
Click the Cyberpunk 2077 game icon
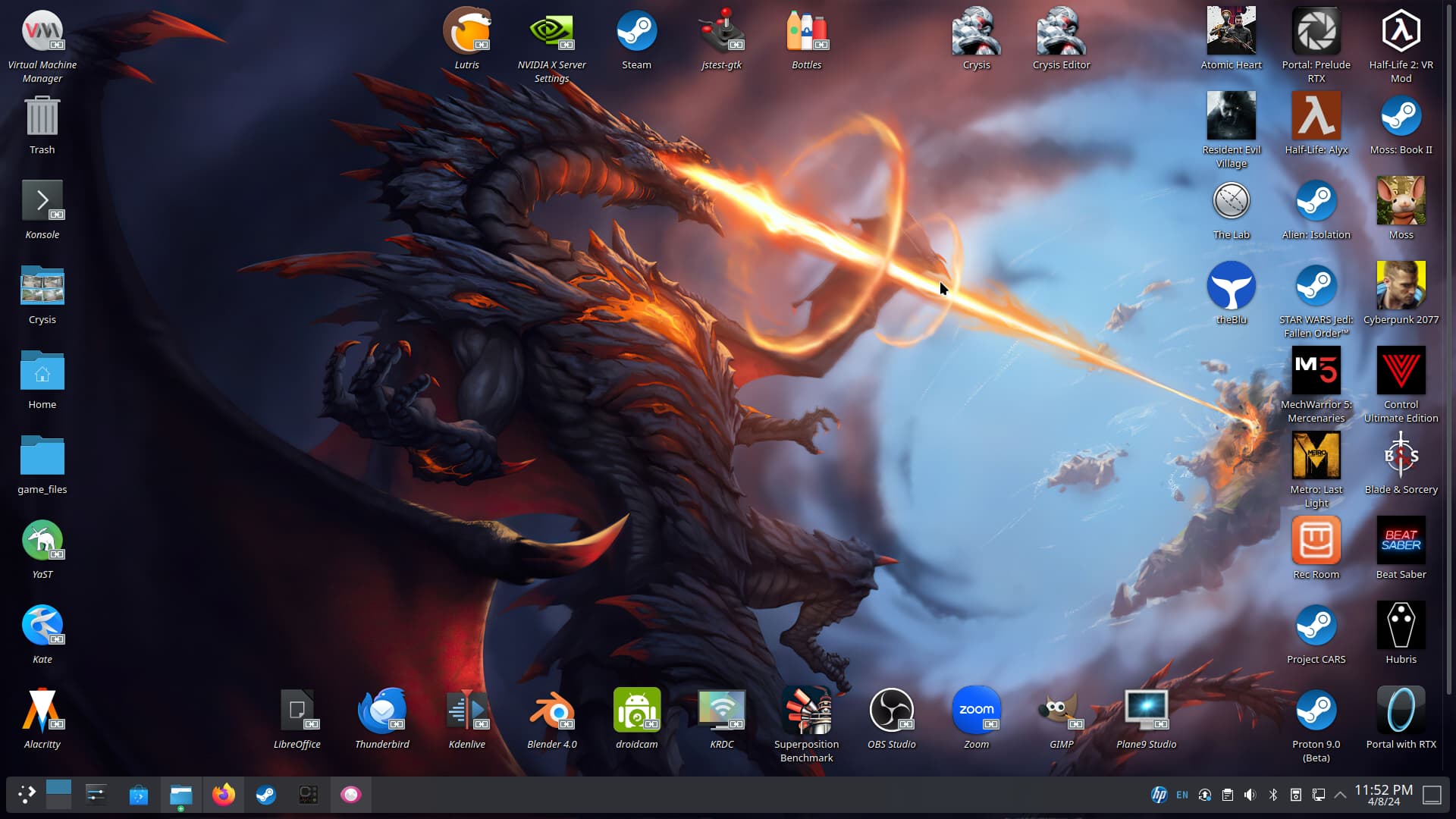1401,287
